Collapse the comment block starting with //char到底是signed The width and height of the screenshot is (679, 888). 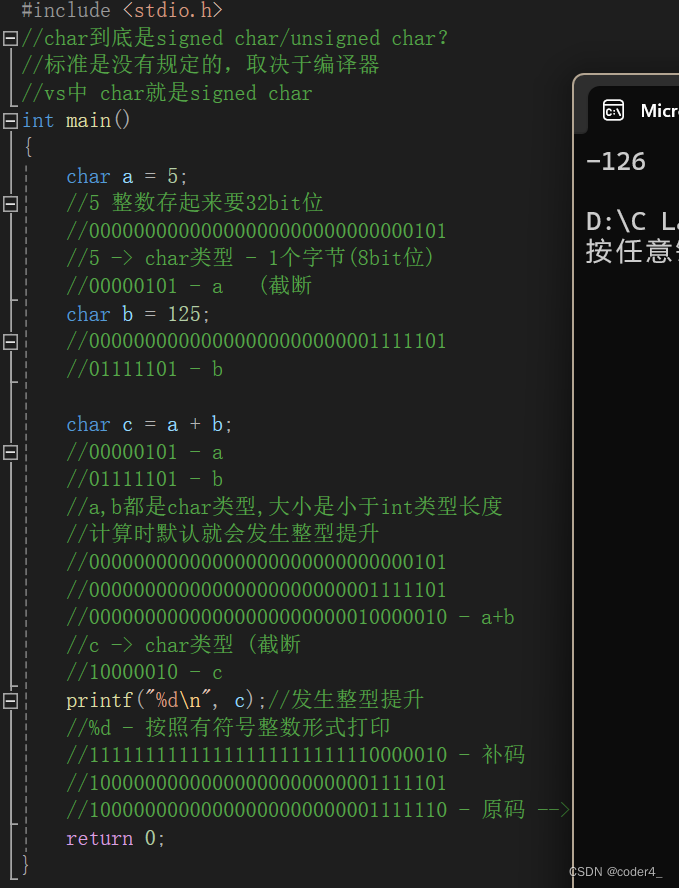(x=10, y=38)
